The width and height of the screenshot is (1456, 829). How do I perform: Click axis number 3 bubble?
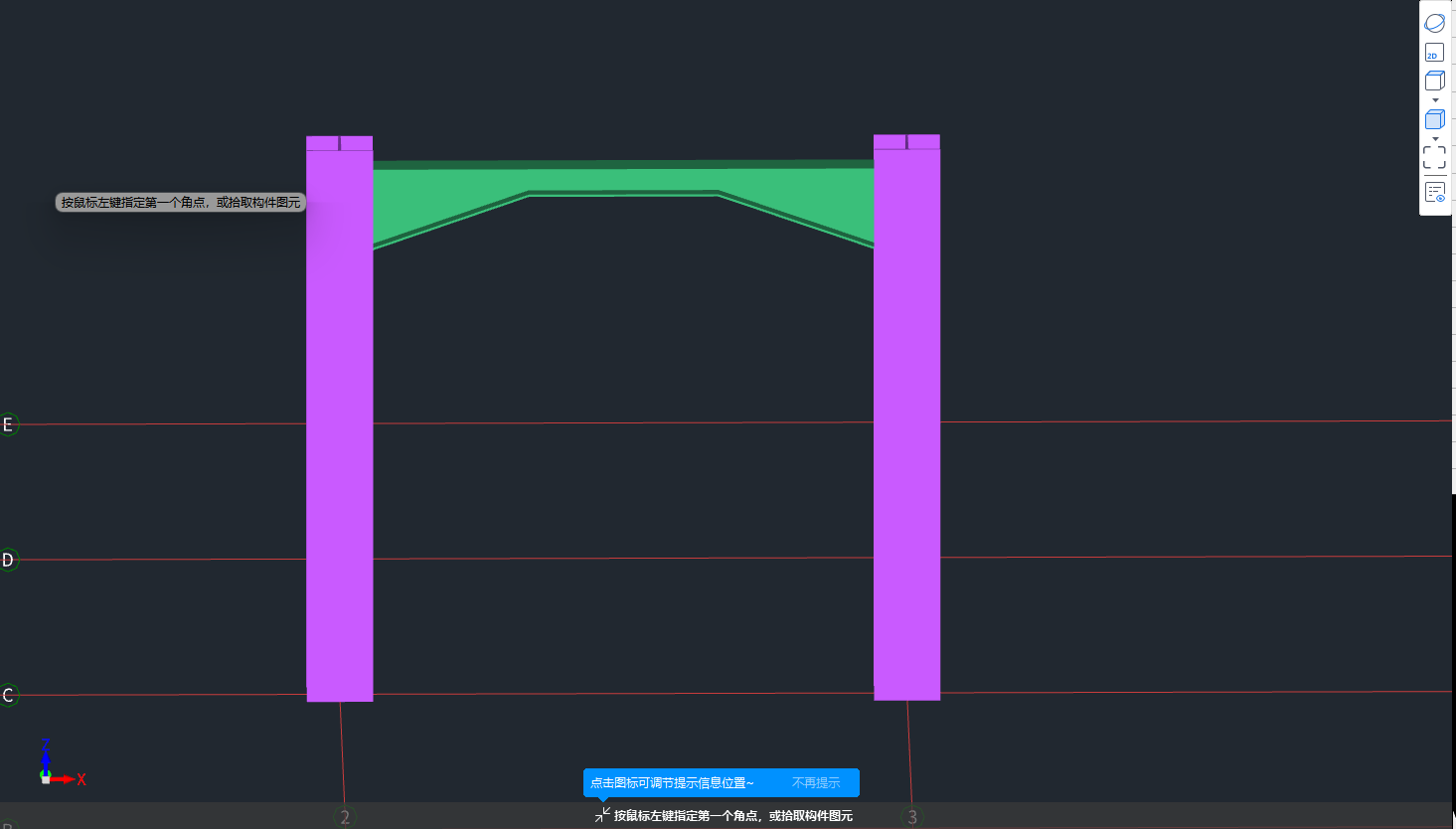pos(912,817)
